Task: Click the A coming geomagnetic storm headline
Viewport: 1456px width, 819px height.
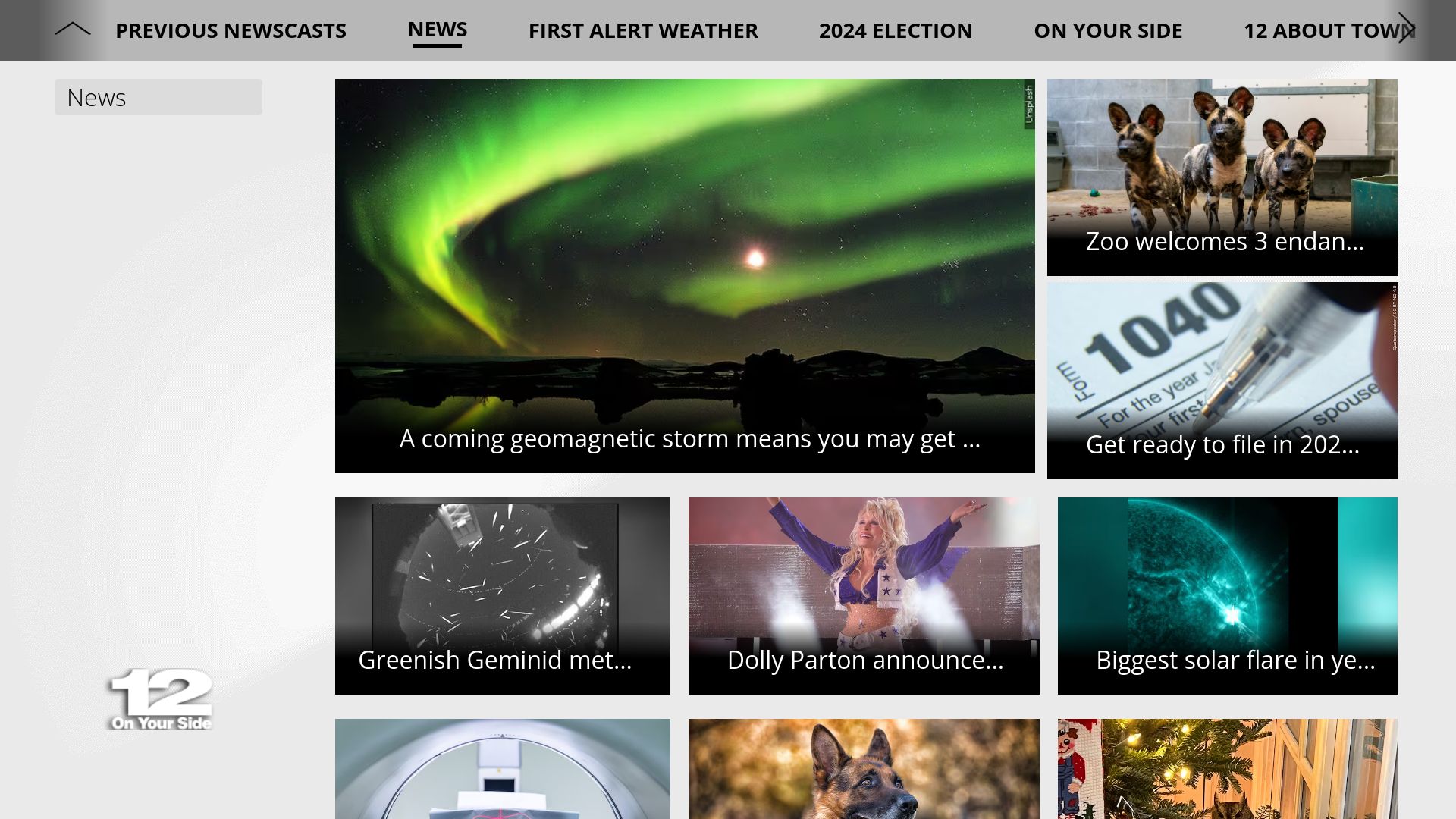Action: click(x=690, y=439)
